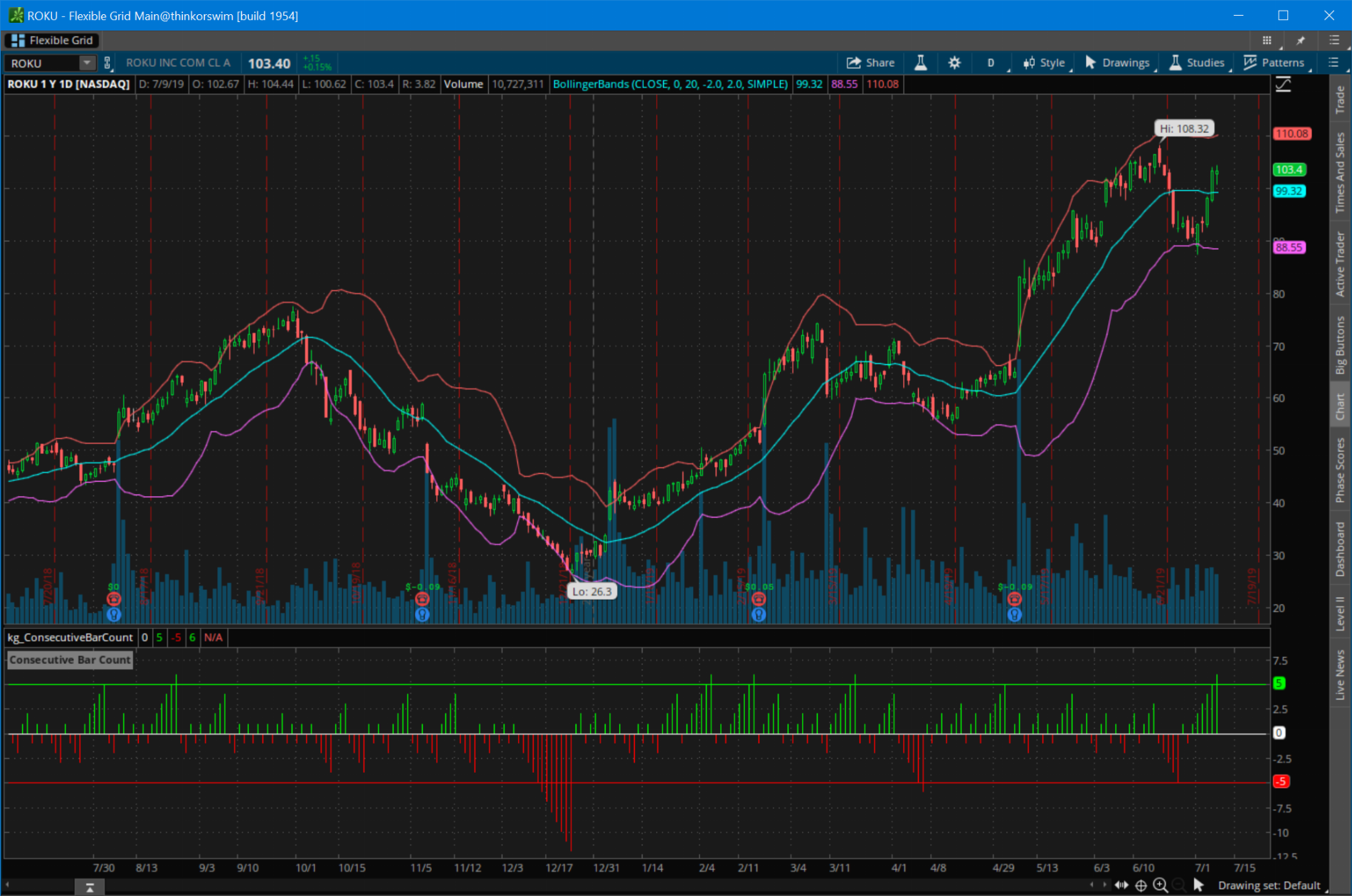Click the Flexible Grid button
The height and width of the screenshot is (896, 1352).
[53, 41]
